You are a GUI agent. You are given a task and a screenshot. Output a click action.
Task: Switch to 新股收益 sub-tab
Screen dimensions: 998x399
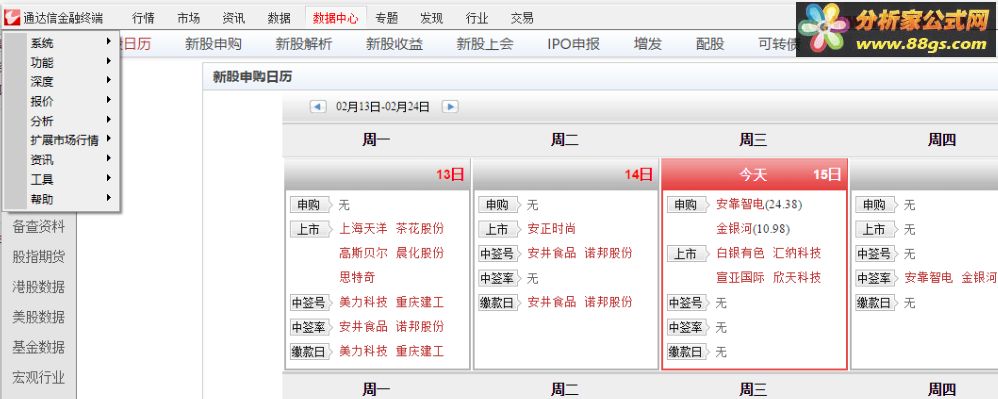(394, 44)
